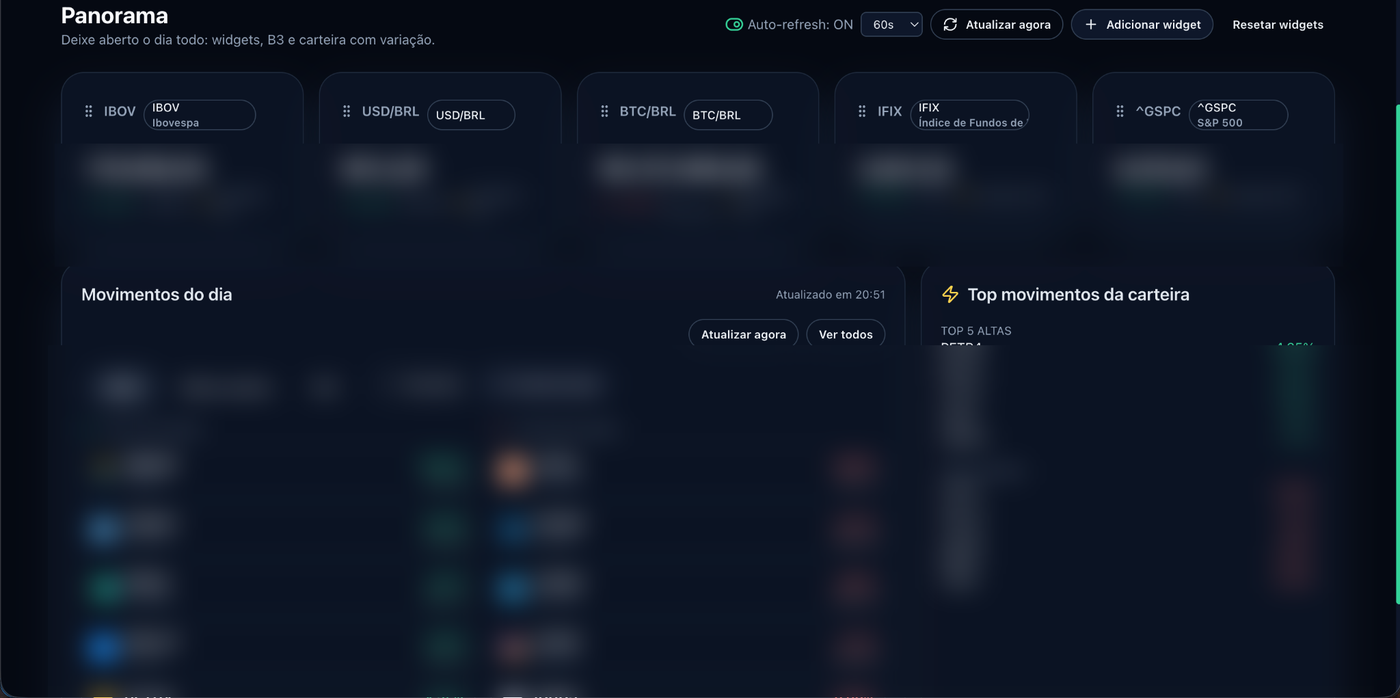Open the IFIX Índice de Fundos selector
The width and height of the screenshot is (1400, 698).
pos(970,115)
